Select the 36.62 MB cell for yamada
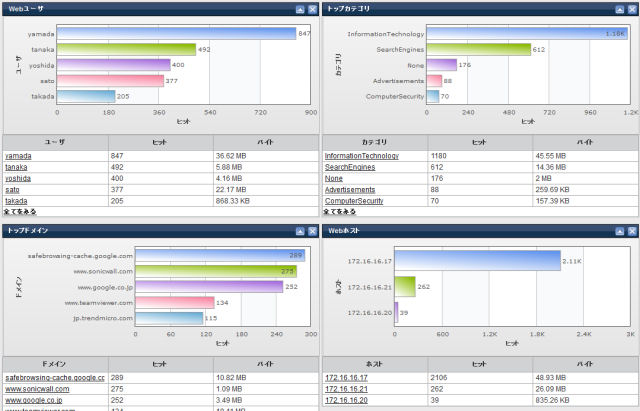The image size is (640, 411). tap(266, 156)
